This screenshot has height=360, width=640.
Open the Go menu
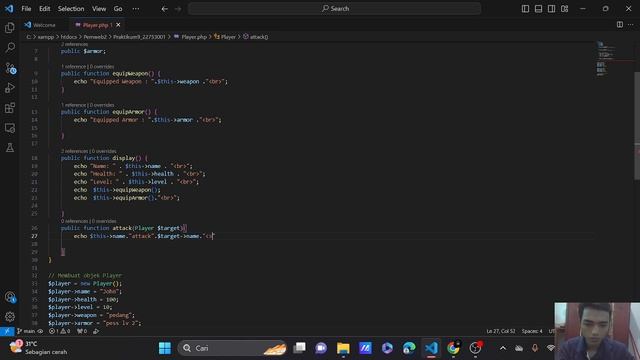tap(118, 9)
